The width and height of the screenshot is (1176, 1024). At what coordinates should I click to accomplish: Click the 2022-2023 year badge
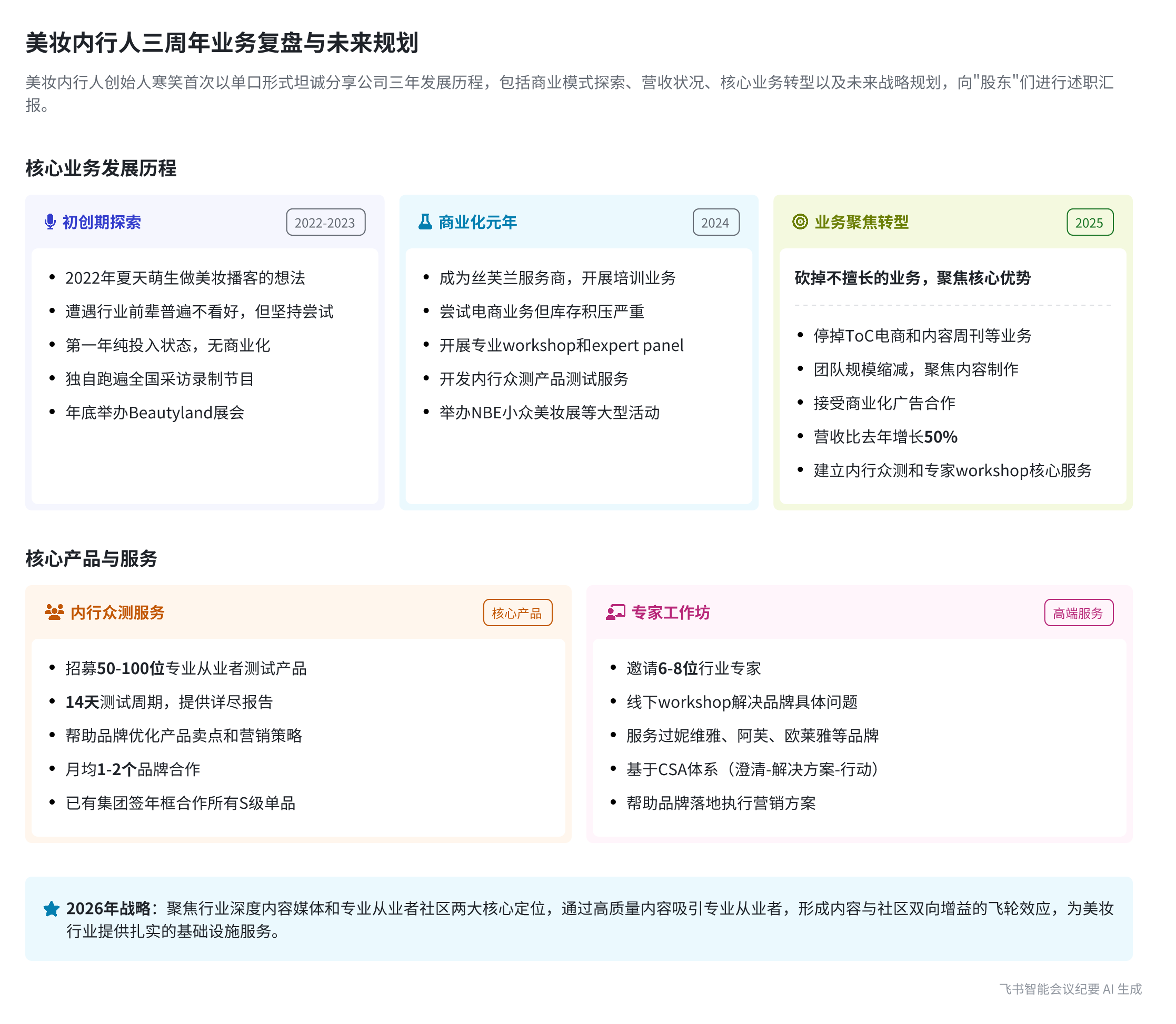tap(325, 223)
